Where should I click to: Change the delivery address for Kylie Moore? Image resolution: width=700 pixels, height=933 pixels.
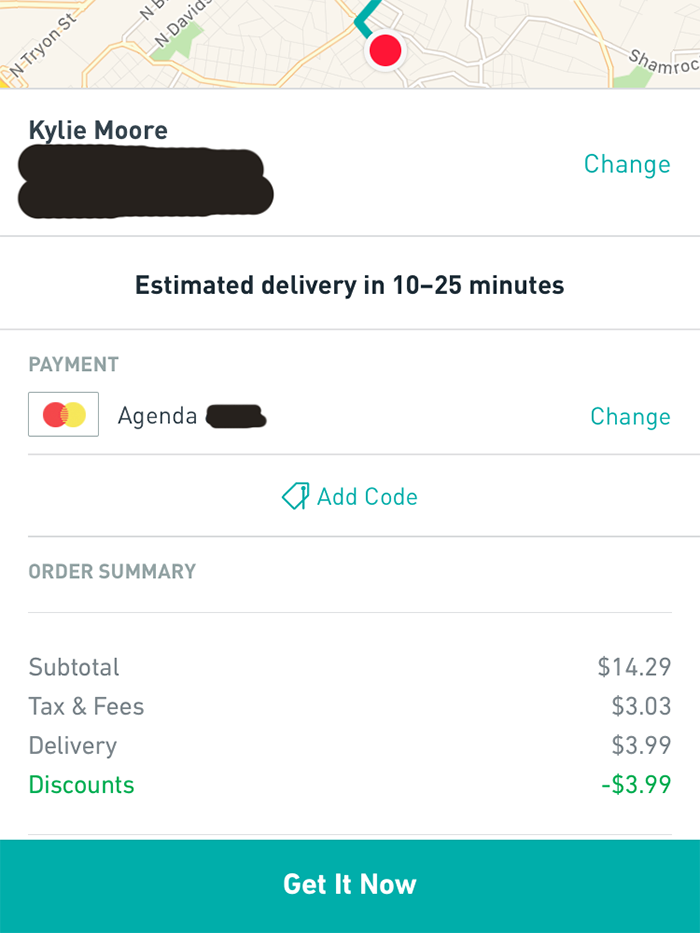(x=626, y=164)
